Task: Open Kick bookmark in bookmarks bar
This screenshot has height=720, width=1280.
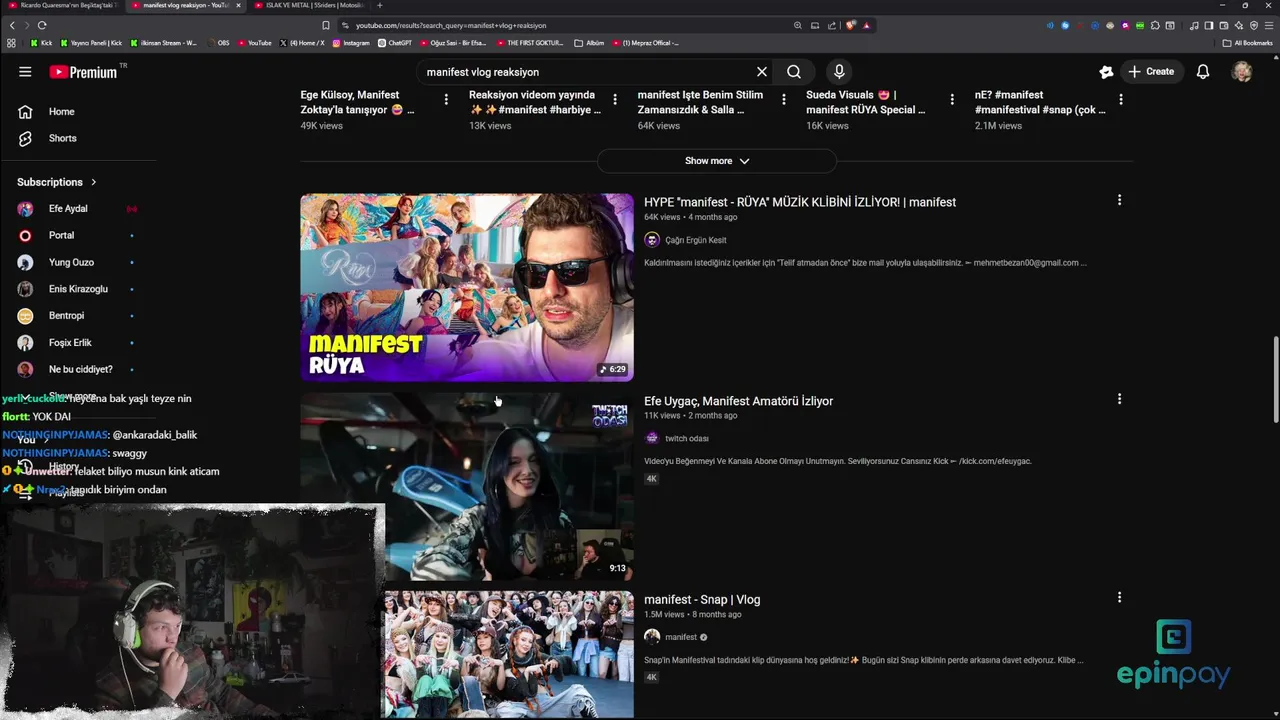Action: pos(41,43)
